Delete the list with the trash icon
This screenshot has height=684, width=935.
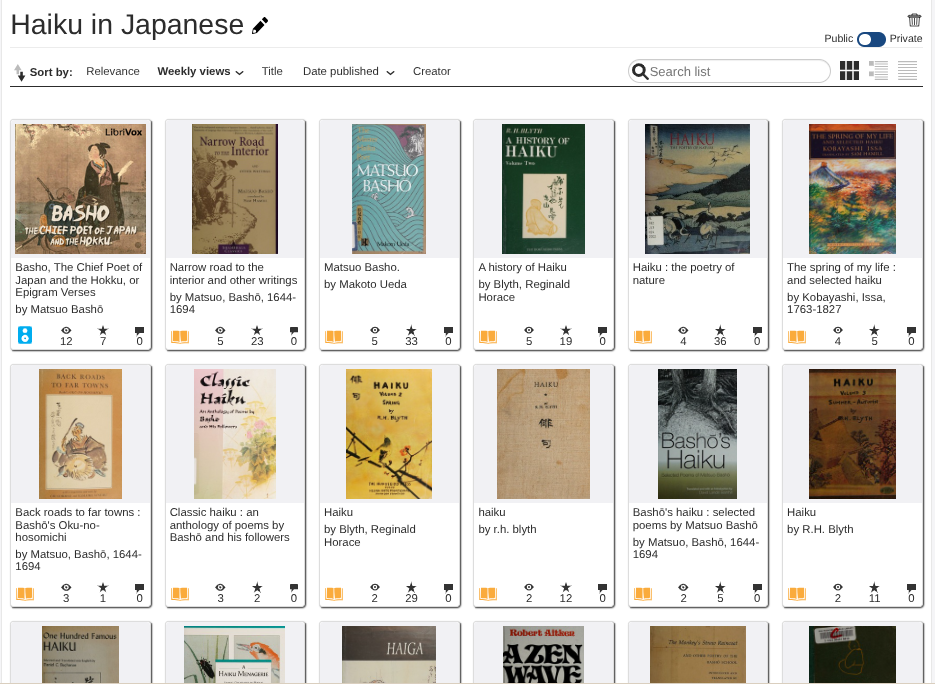point(914,20)
